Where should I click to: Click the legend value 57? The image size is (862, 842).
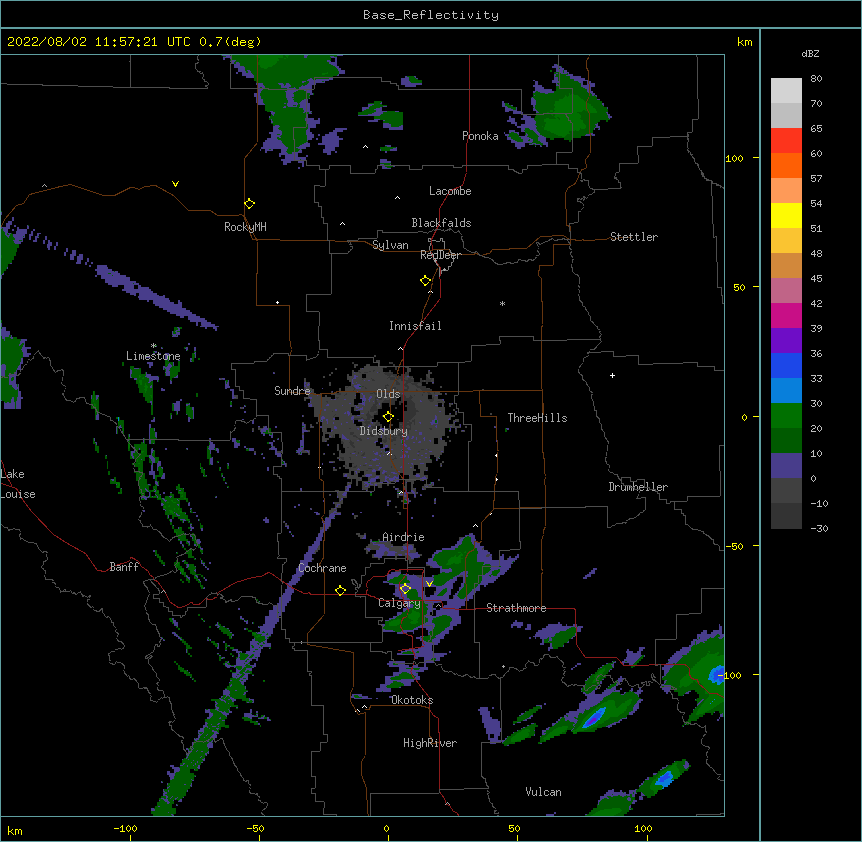pos(816,179)
